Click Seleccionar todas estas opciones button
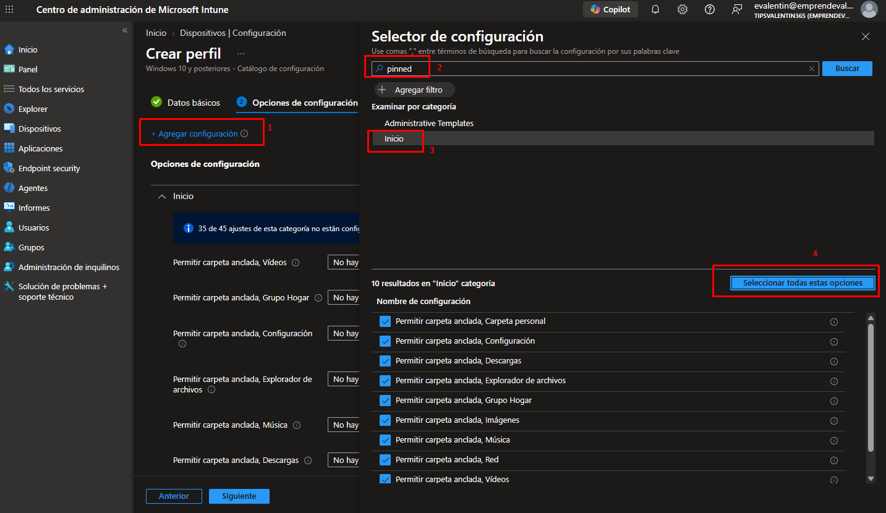The height and width of the screenshot is (513, 886). (x=802, y=282)
